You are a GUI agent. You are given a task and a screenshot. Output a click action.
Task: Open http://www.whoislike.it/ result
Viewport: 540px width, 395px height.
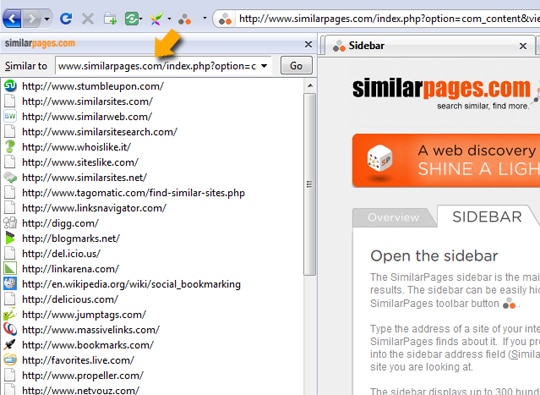tap(76, 147)
